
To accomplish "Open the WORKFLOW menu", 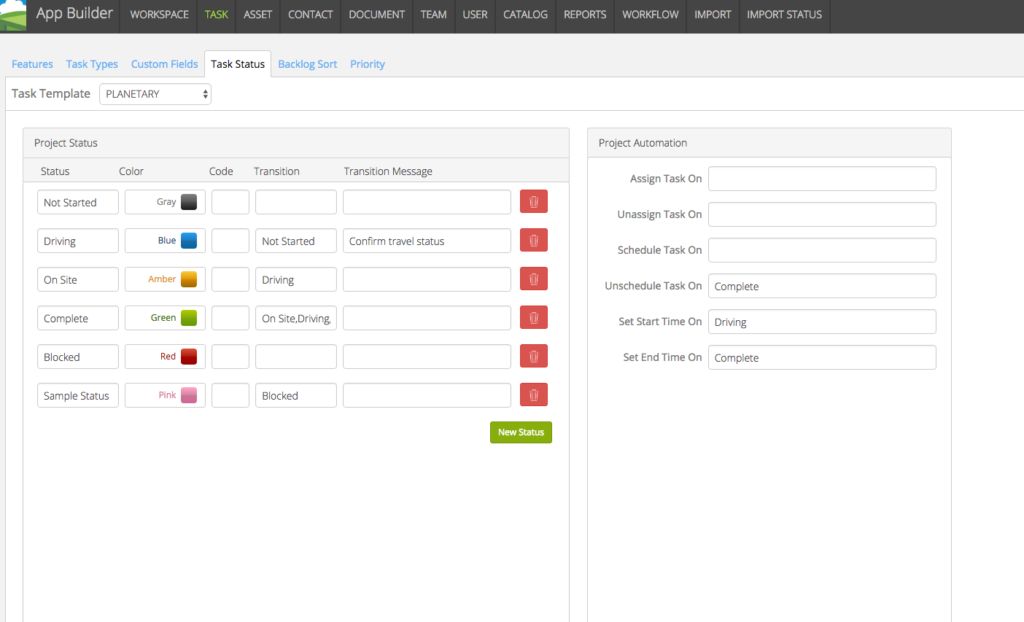I will tap(650, 14).
